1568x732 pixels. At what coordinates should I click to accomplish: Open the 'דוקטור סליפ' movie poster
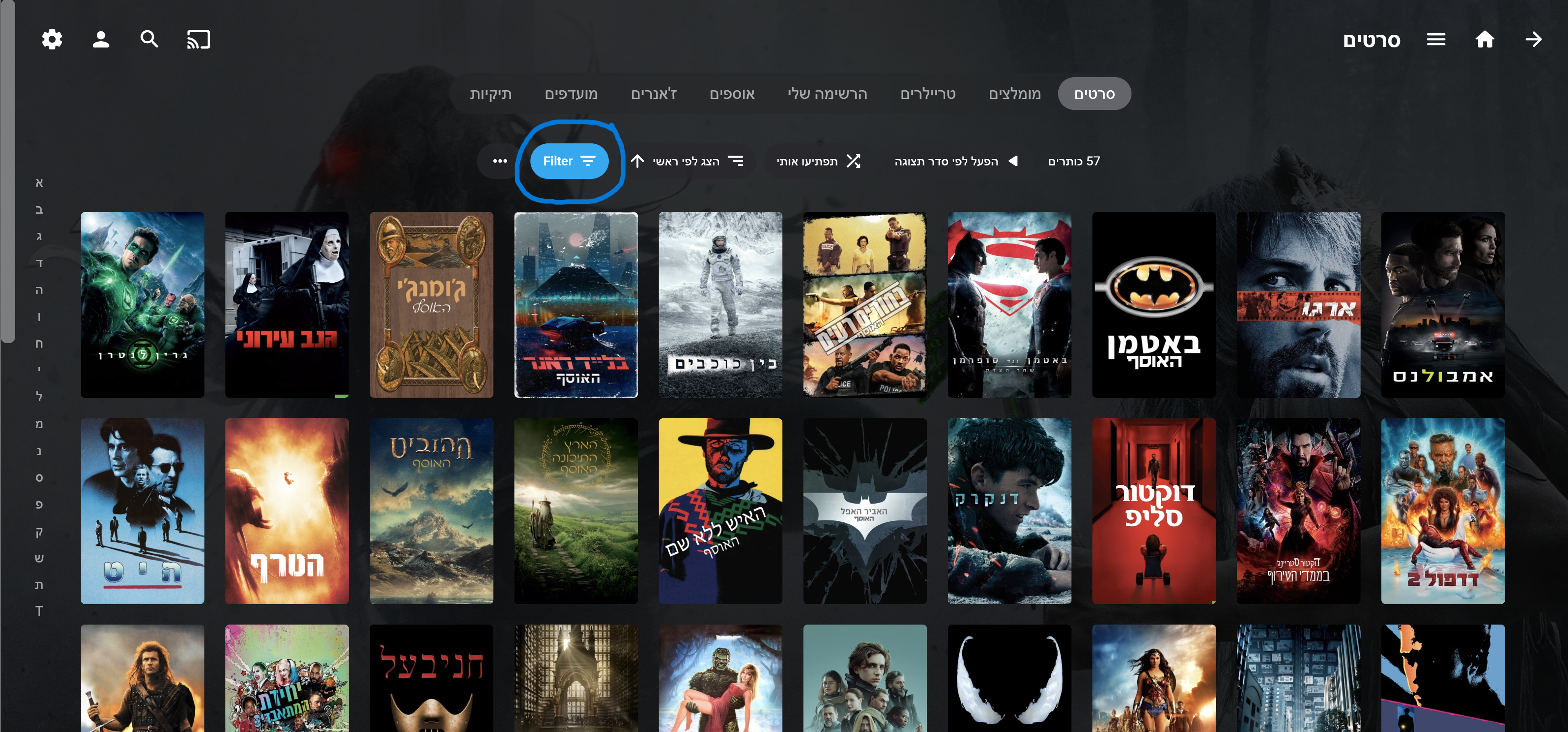tap(1154, 510)
